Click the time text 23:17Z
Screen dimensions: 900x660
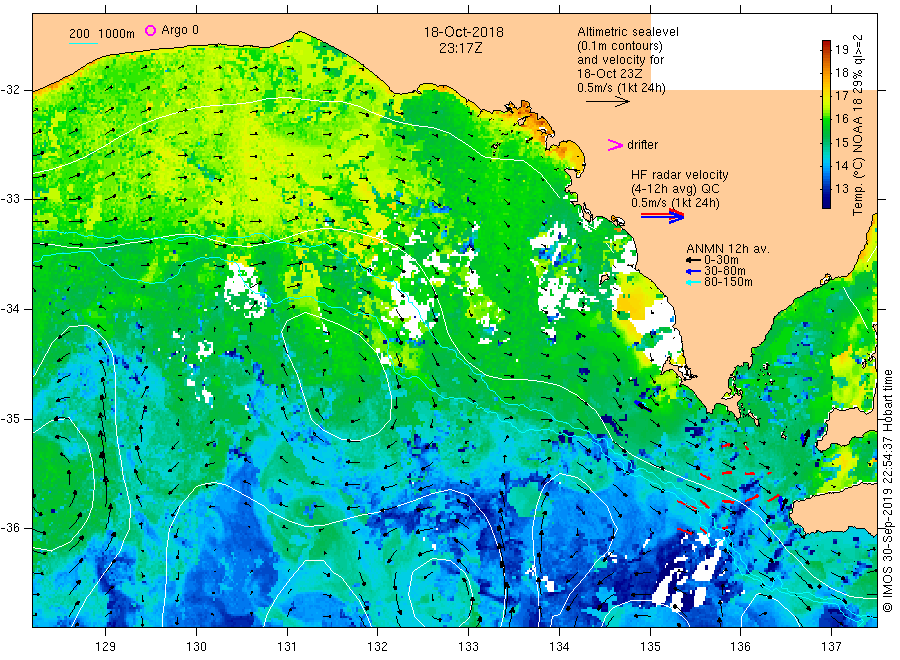[x=460, y=48]
